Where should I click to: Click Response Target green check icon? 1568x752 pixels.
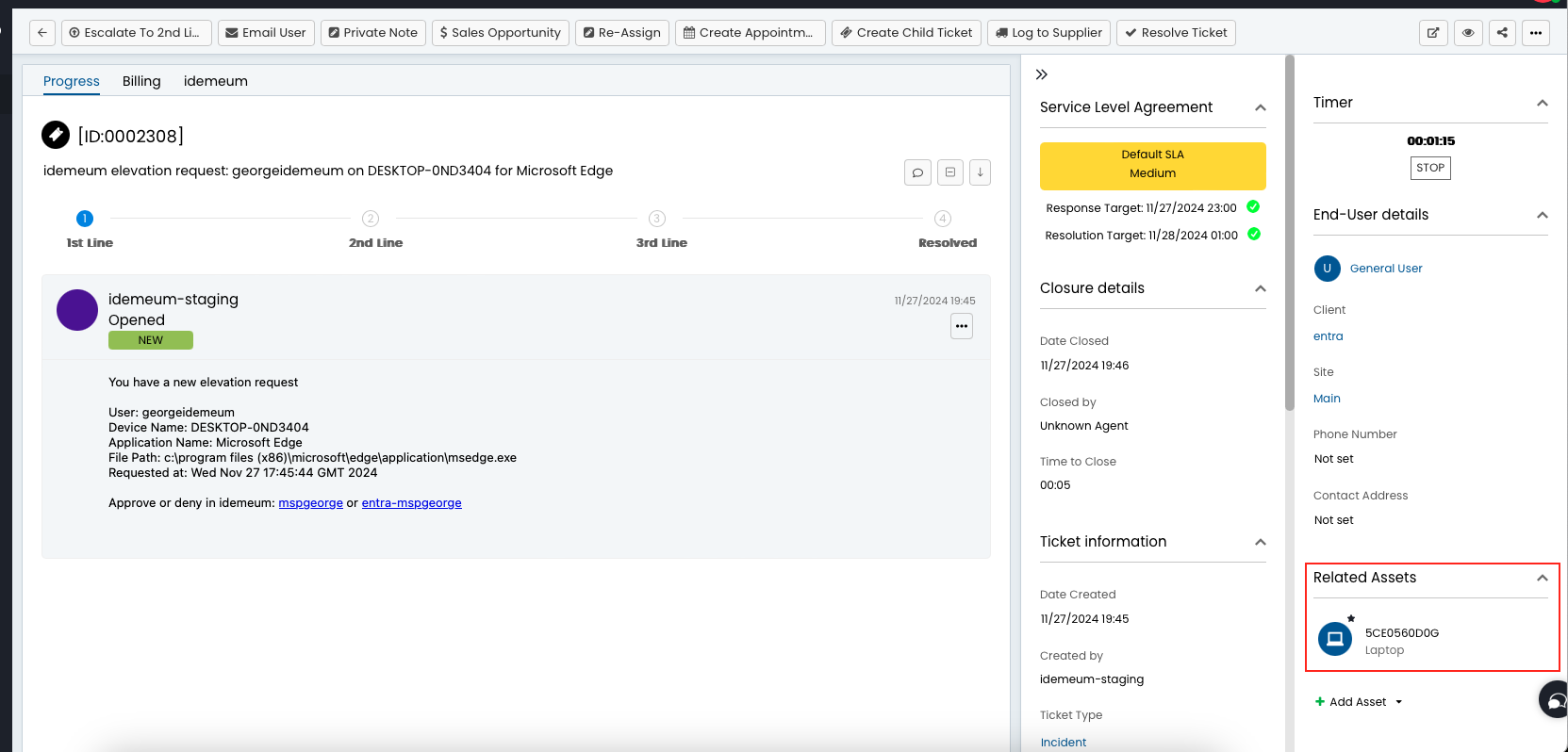(x=1253, y=206)
